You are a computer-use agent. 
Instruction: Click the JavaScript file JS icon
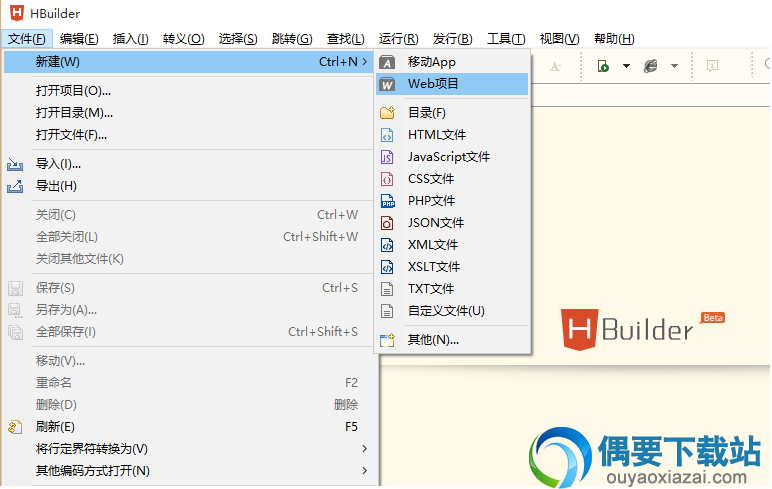pos(387,157)
